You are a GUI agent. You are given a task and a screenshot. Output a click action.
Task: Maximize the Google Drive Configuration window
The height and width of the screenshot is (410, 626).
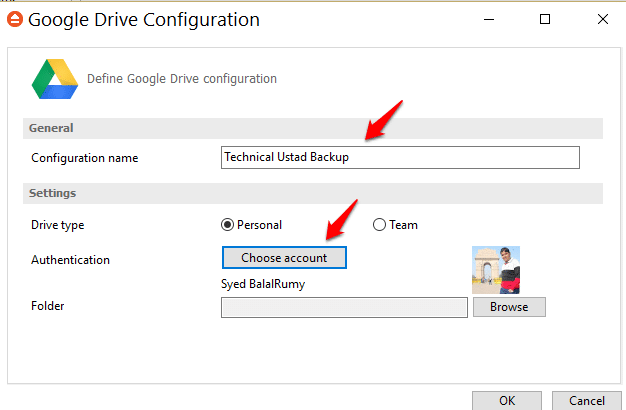pos(545,19)
